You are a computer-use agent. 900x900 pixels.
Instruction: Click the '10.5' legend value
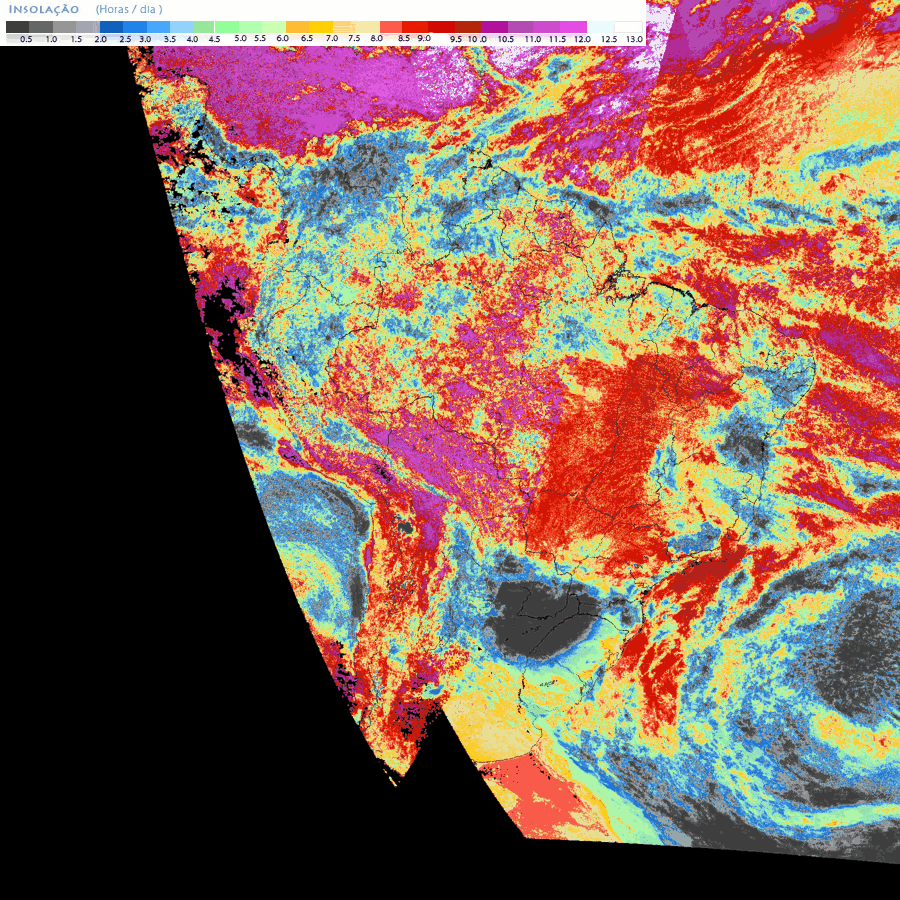coord(506,39)
